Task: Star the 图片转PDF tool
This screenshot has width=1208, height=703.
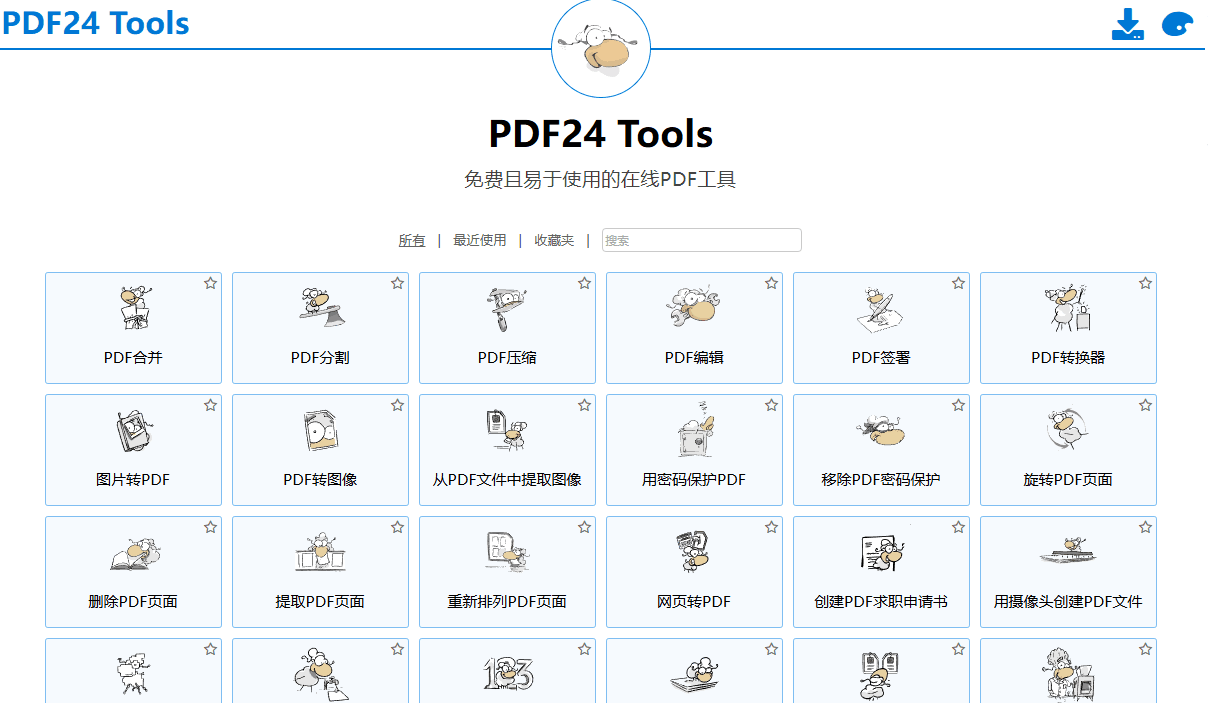Action: point(210,405)
